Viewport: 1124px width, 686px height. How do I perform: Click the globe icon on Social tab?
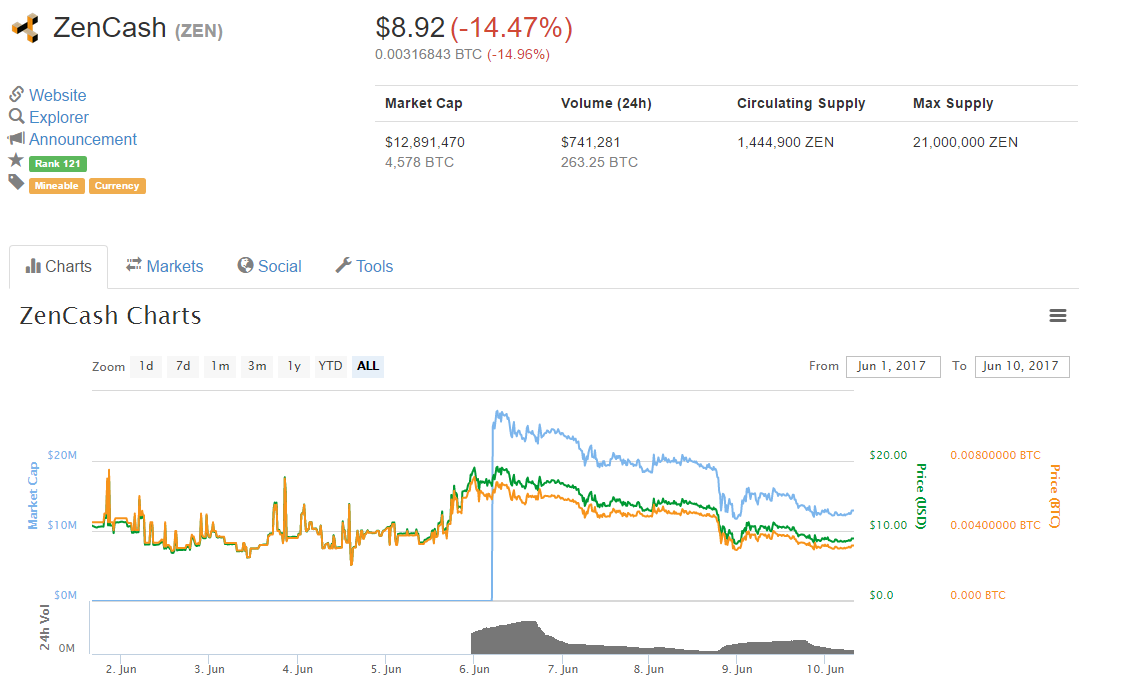click(245, 265)
